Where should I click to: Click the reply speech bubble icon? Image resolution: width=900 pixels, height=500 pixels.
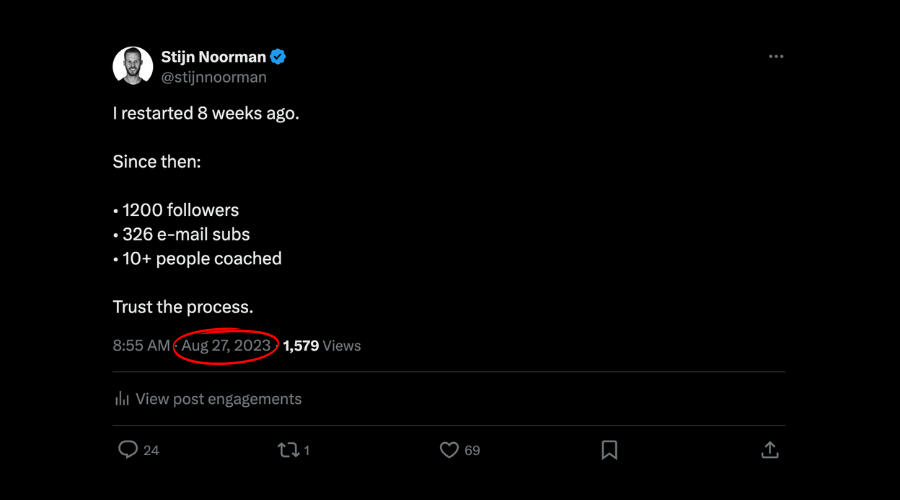click(127, 450)
